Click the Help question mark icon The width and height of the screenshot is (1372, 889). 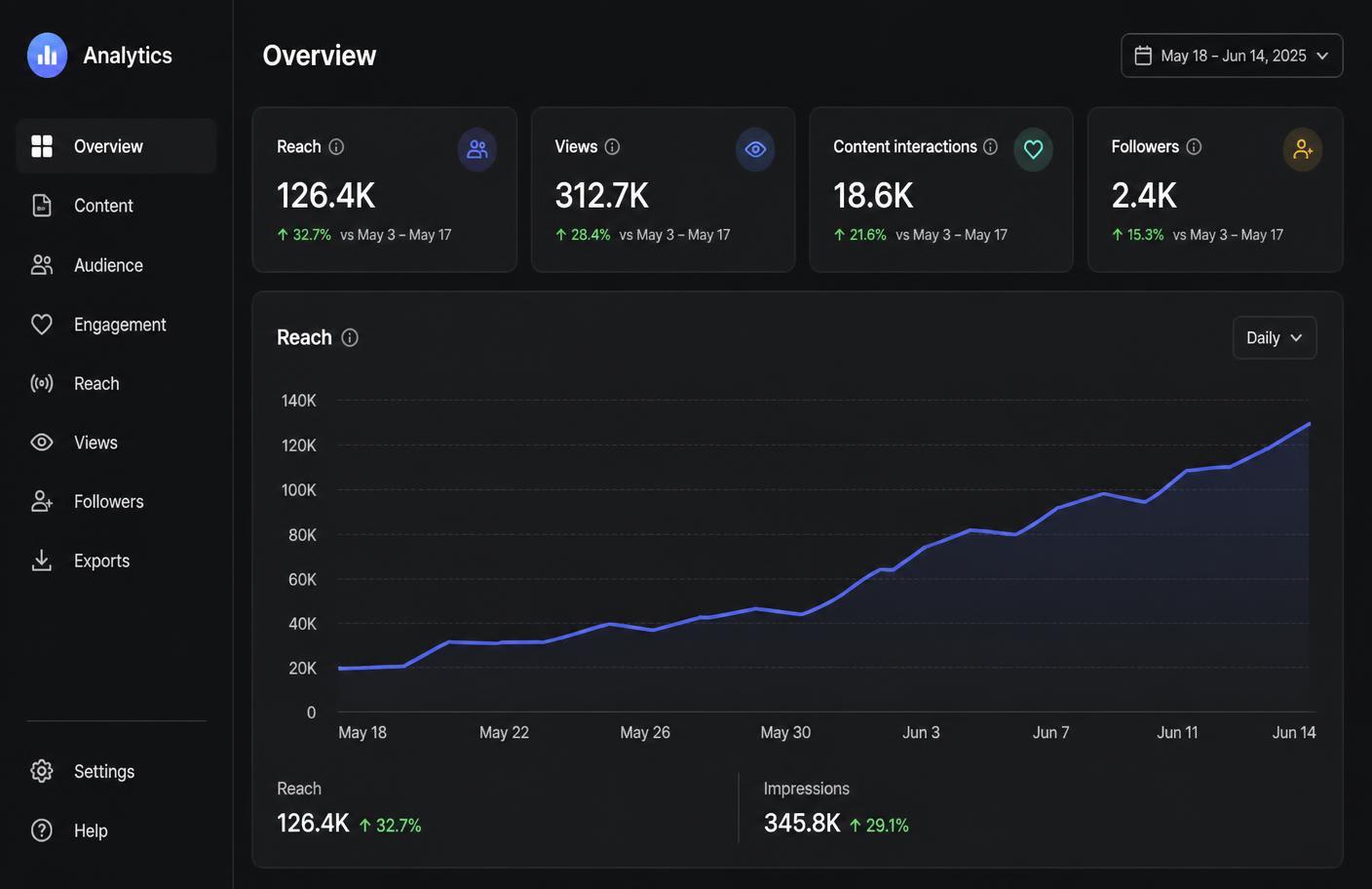pos(42,831)
